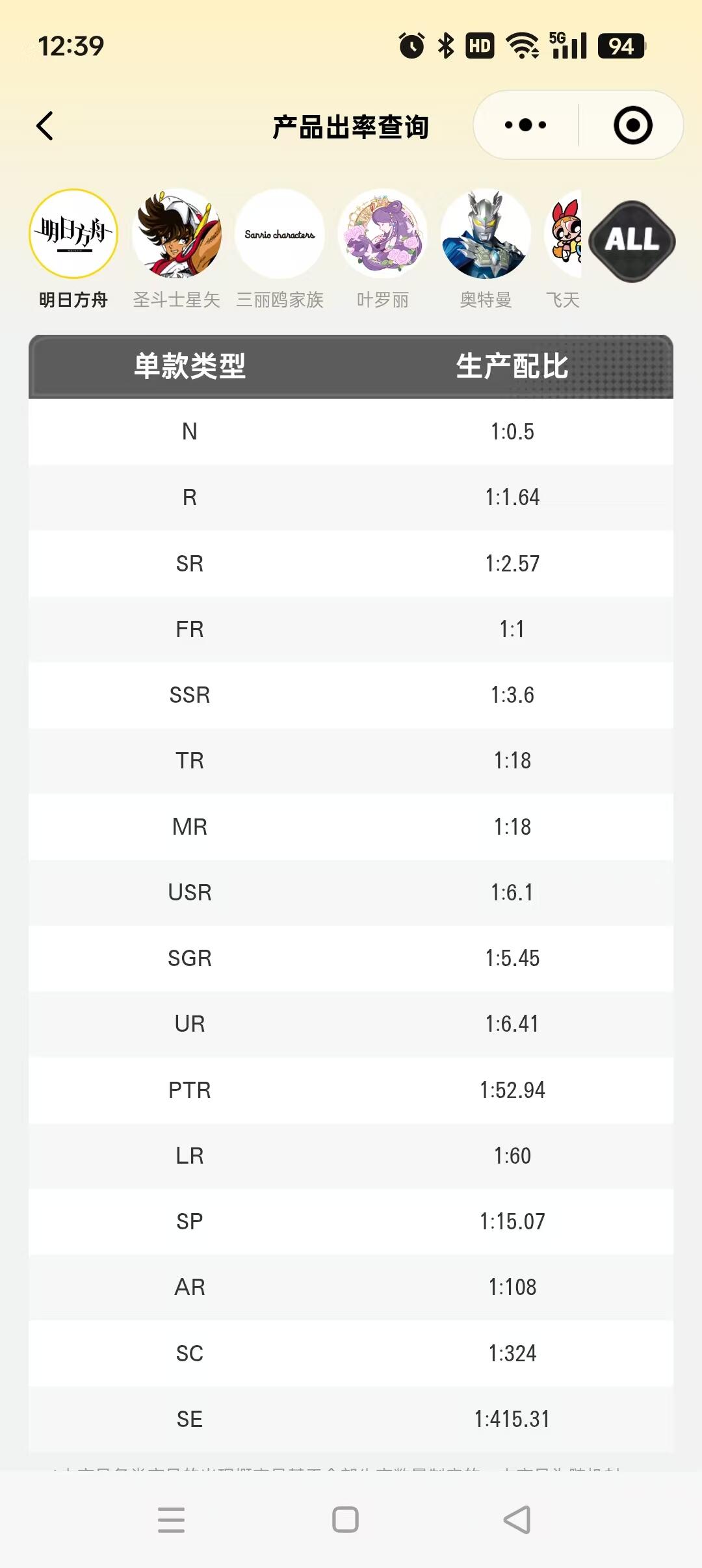
Task: Tap the 明日方舟 label text
Action: point(73,300)
